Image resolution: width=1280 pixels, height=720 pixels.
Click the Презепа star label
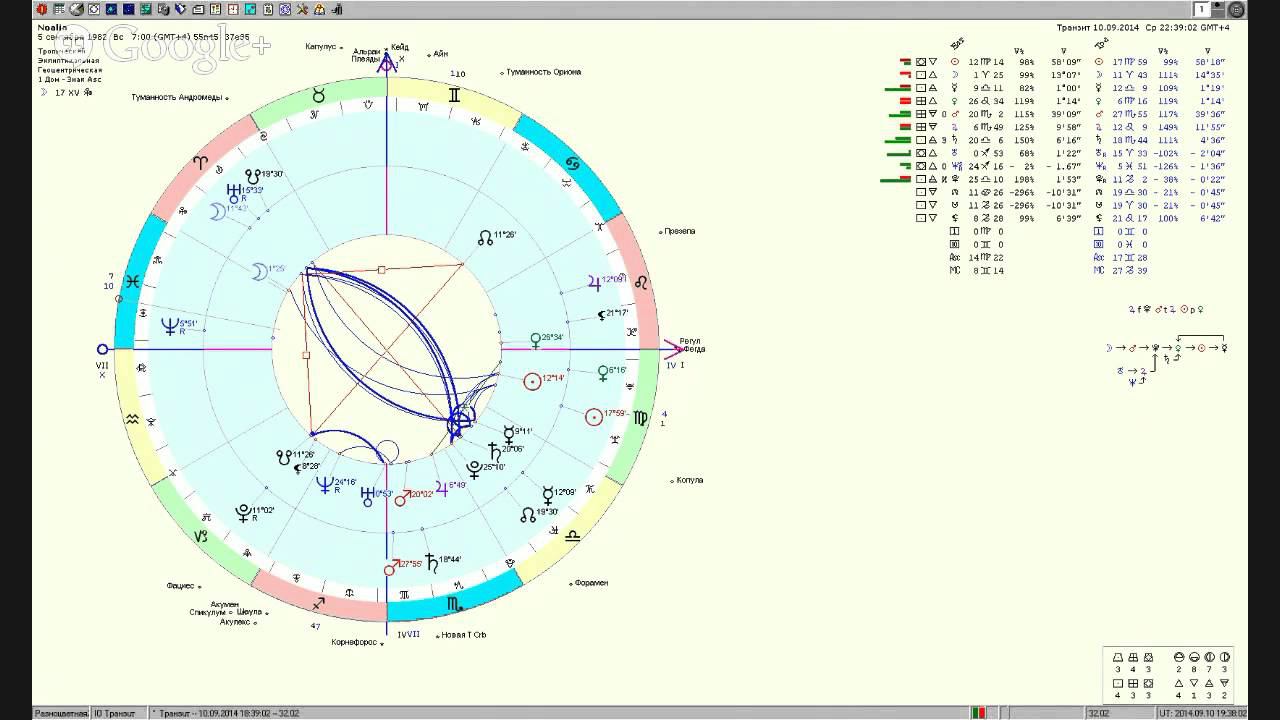[x=679, y=231]
